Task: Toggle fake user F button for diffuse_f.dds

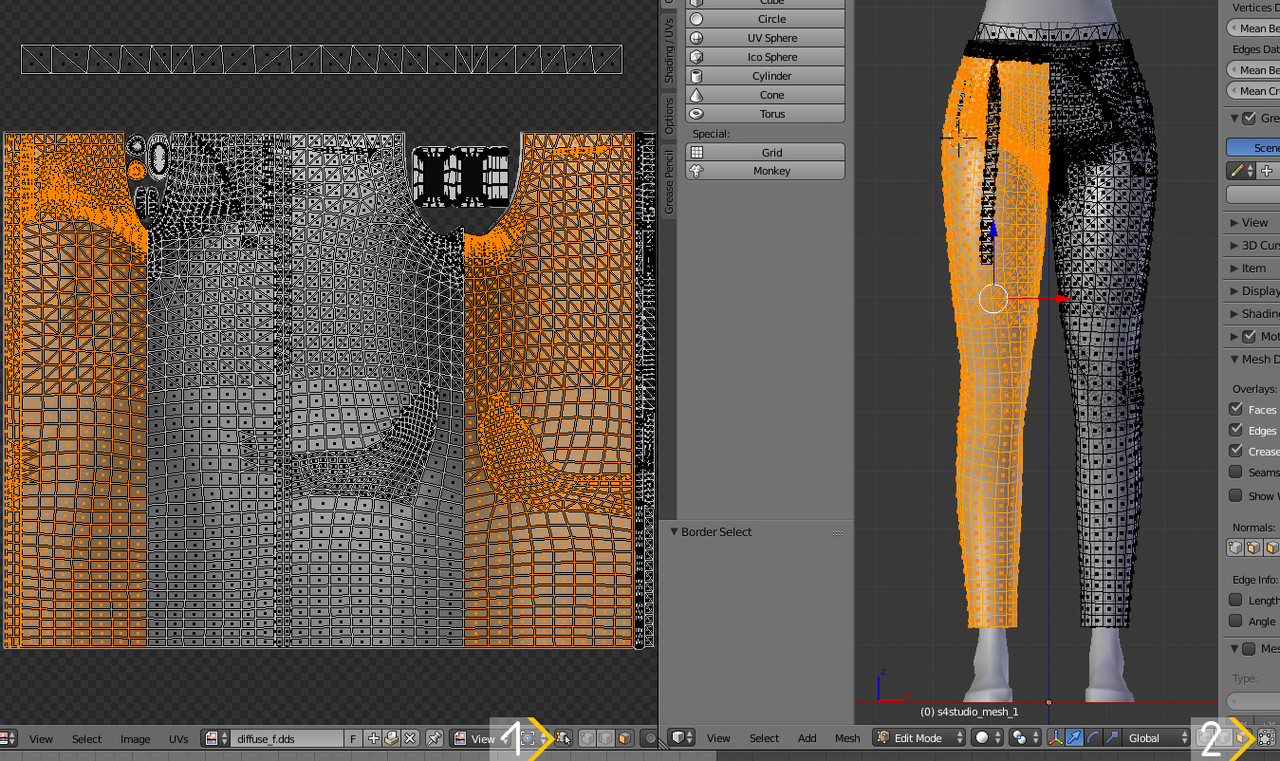Action: click(353, 739)
